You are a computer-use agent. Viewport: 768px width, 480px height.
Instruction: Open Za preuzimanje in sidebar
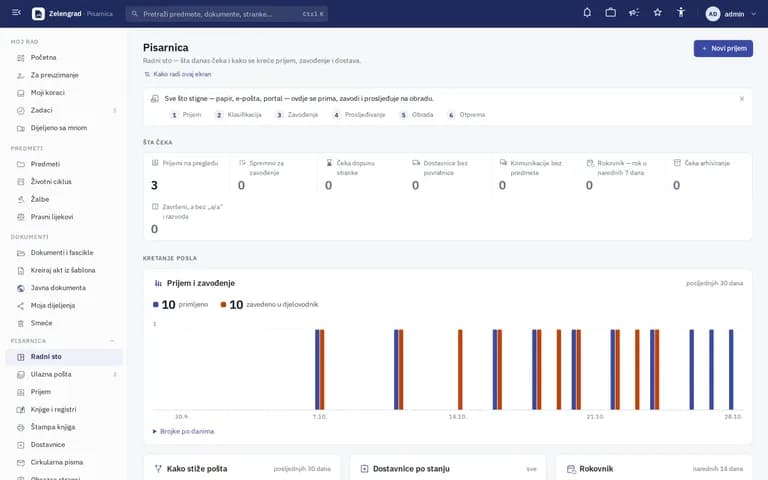click(64, 75)
